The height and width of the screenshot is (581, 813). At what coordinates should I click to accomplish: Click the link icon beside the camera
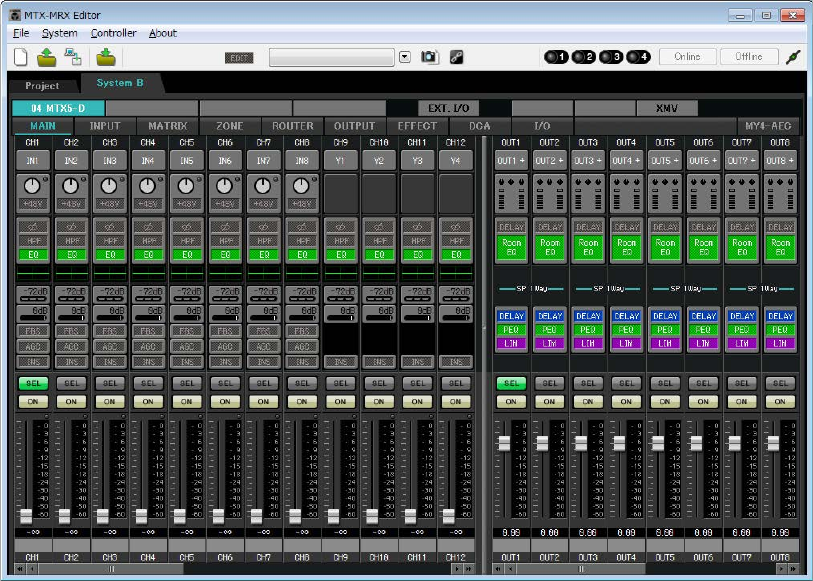[456, 57]
